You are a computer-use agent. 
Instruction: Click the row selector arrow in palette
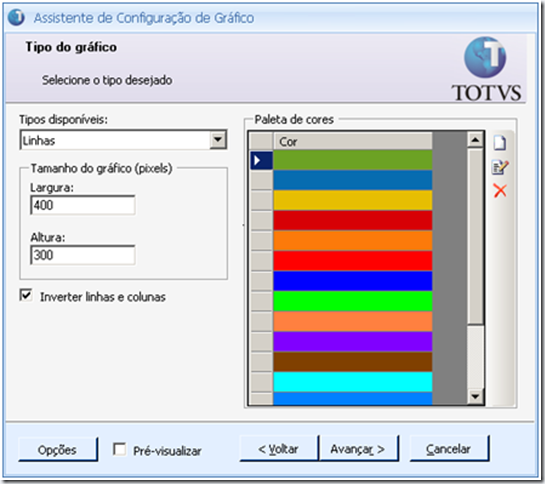[261, 160]
